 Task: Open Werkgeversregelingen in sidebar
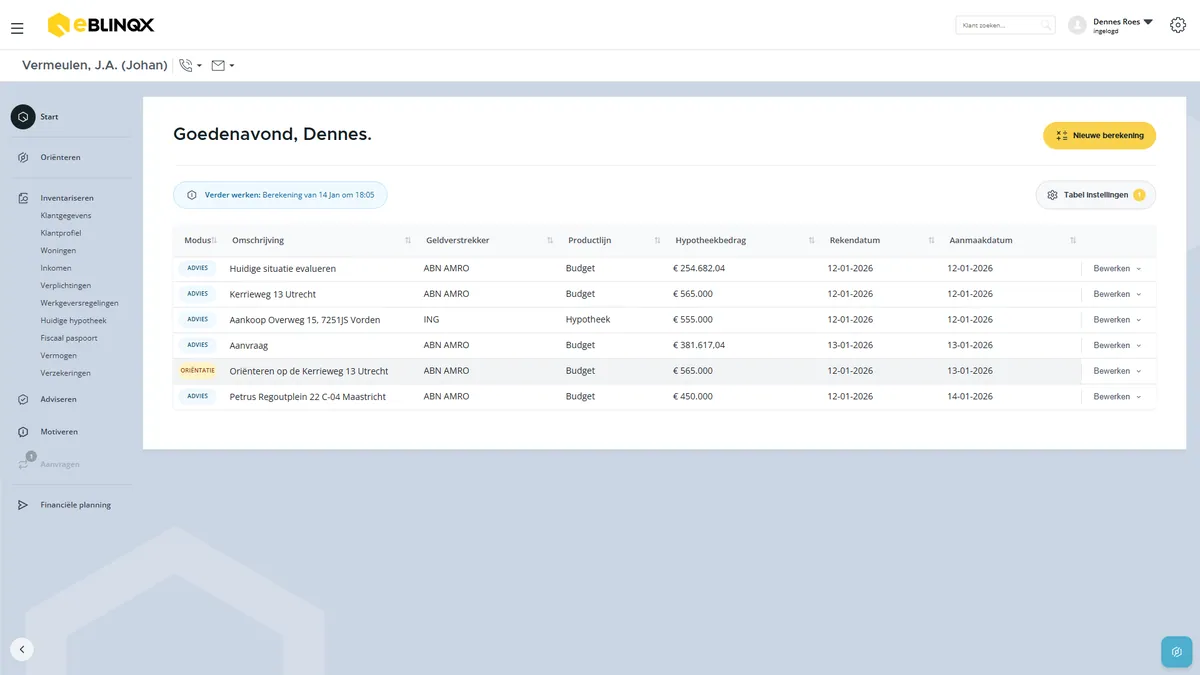click(80, 303)
